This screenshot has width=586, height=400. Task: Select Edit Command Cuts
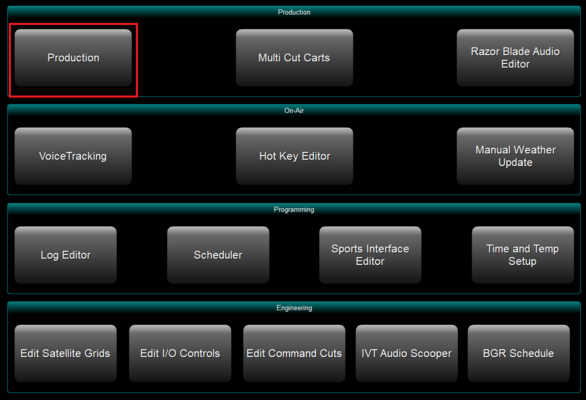click(x=294, y=353)
